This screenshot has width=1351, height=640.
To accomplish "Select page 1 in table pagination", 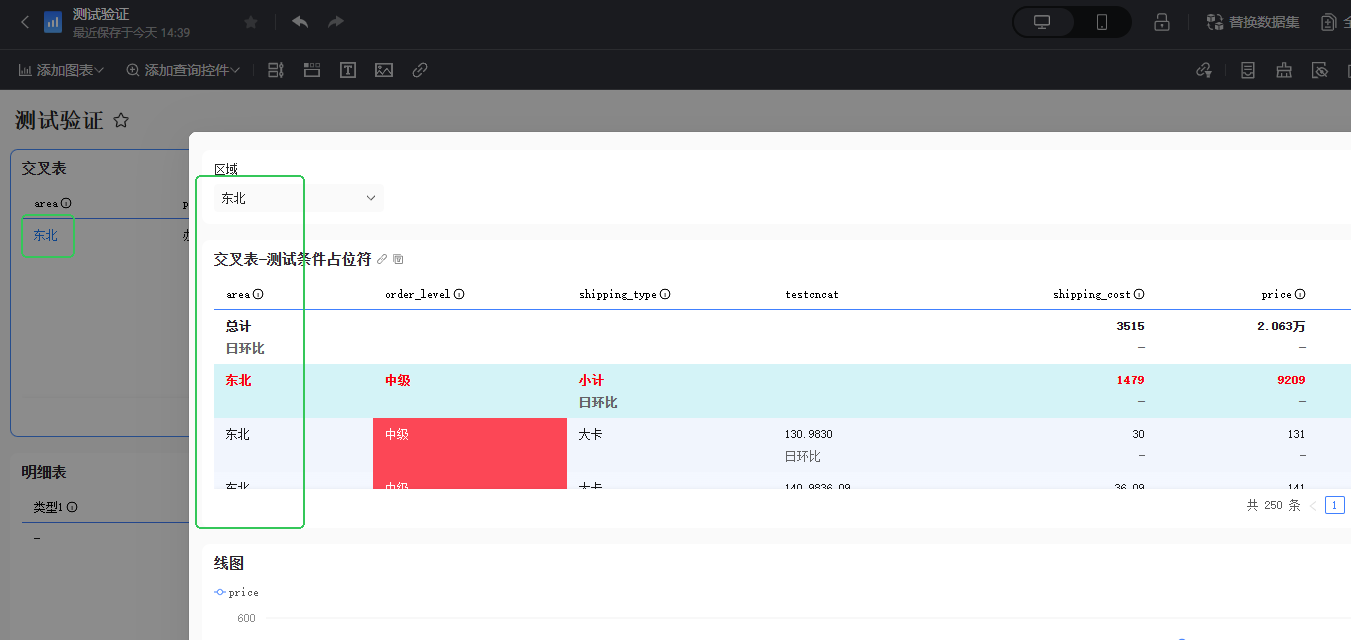I will [x=1334, y=505].
